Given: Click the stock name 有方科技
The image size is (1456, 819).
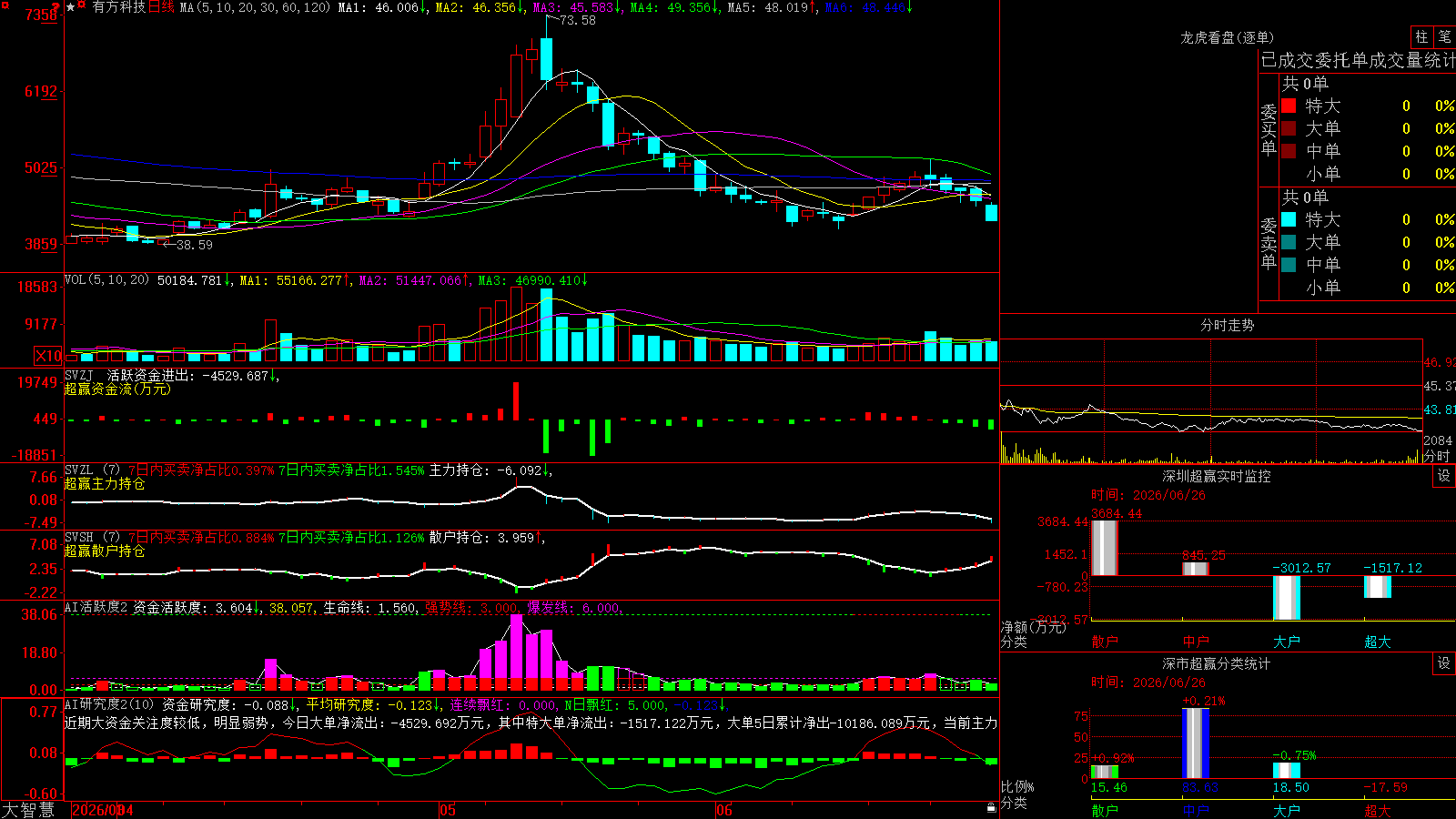Looking at the screenshot, I should (119, 7).
